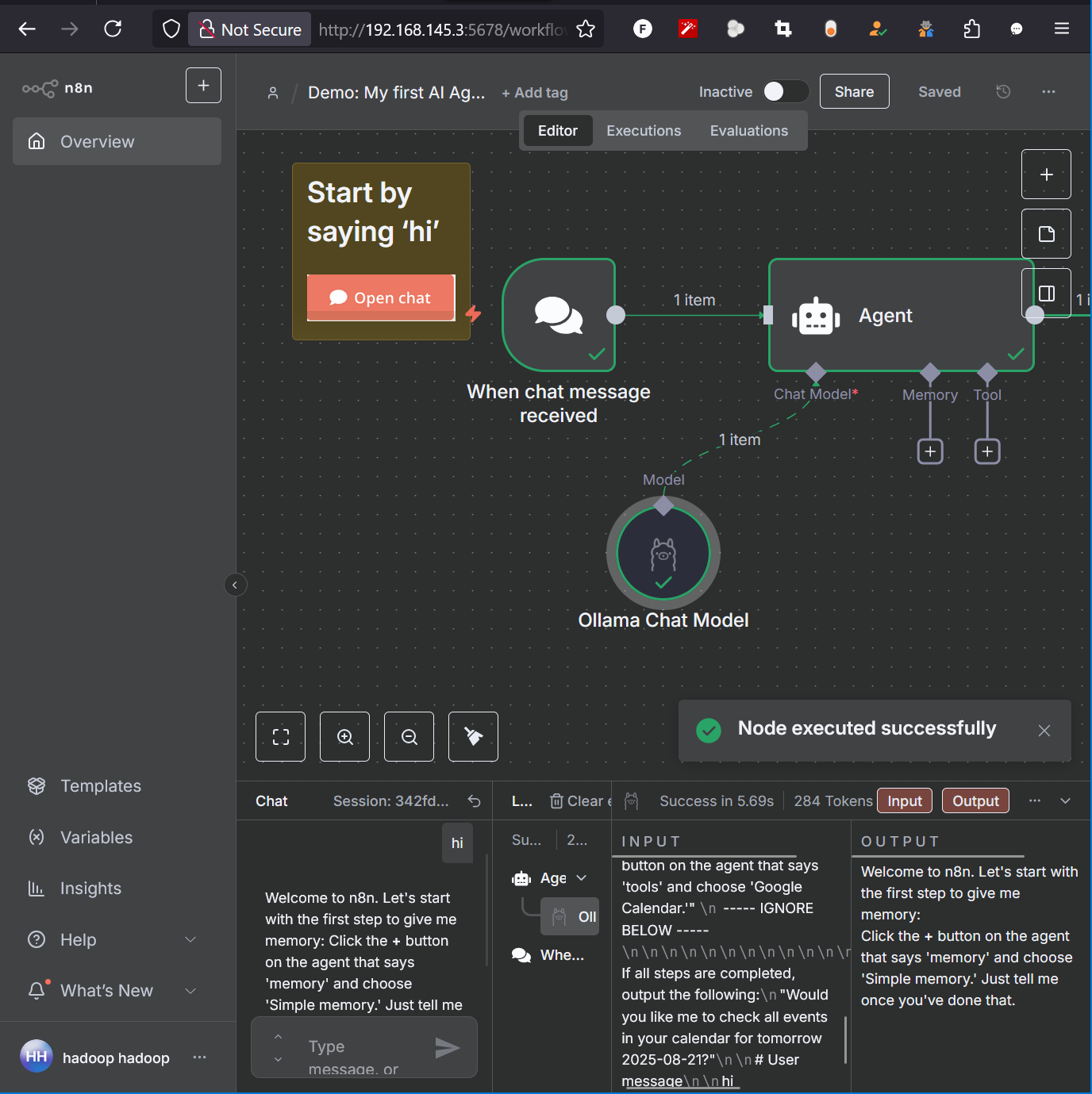Click the plus button beside the n8n logo
The image size is (1092, 1094).
coord(203,85)
